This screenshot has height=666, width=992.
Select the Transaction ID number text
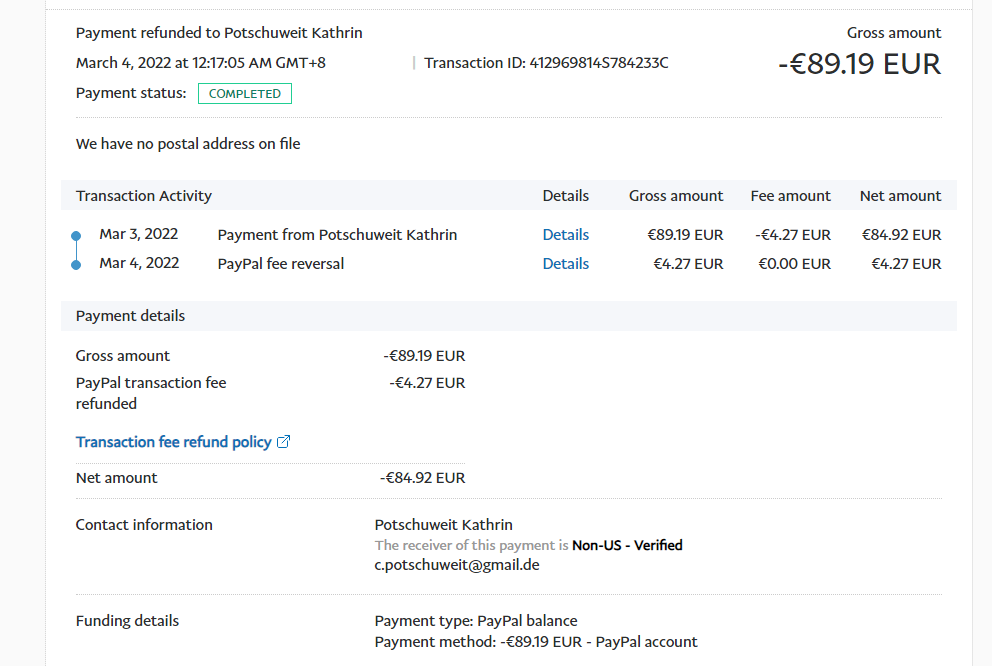point(598,63)
